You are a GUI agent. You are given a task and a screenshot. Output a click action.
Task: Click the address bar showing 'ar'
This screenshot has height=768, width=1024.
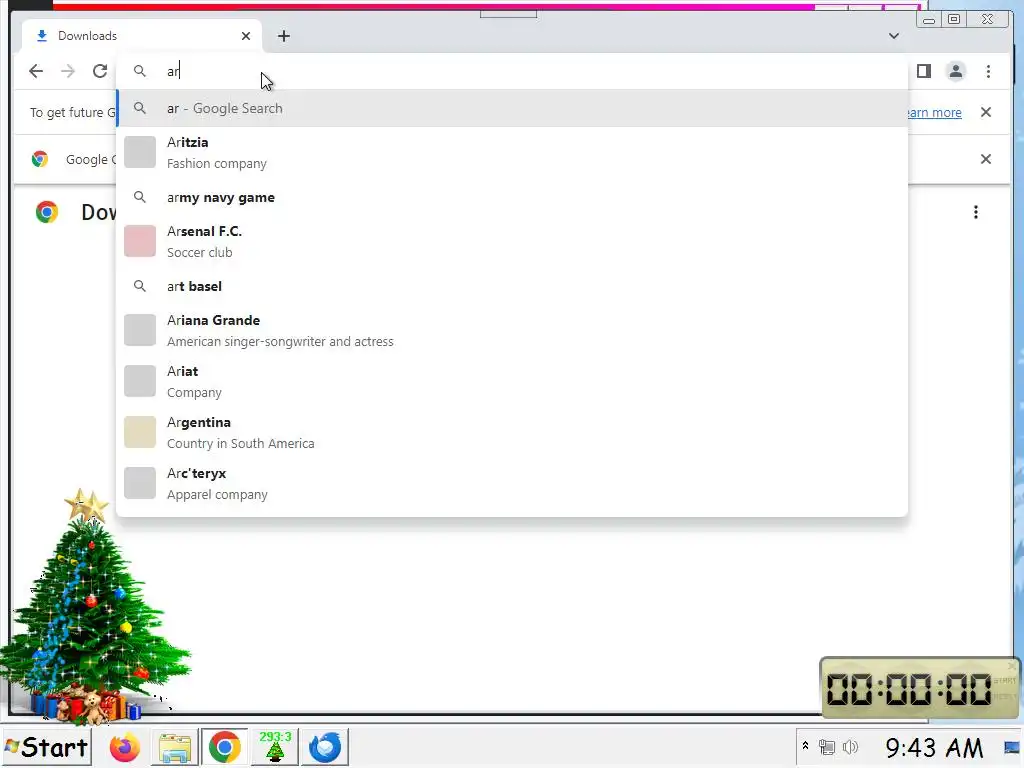click(512, 71)
